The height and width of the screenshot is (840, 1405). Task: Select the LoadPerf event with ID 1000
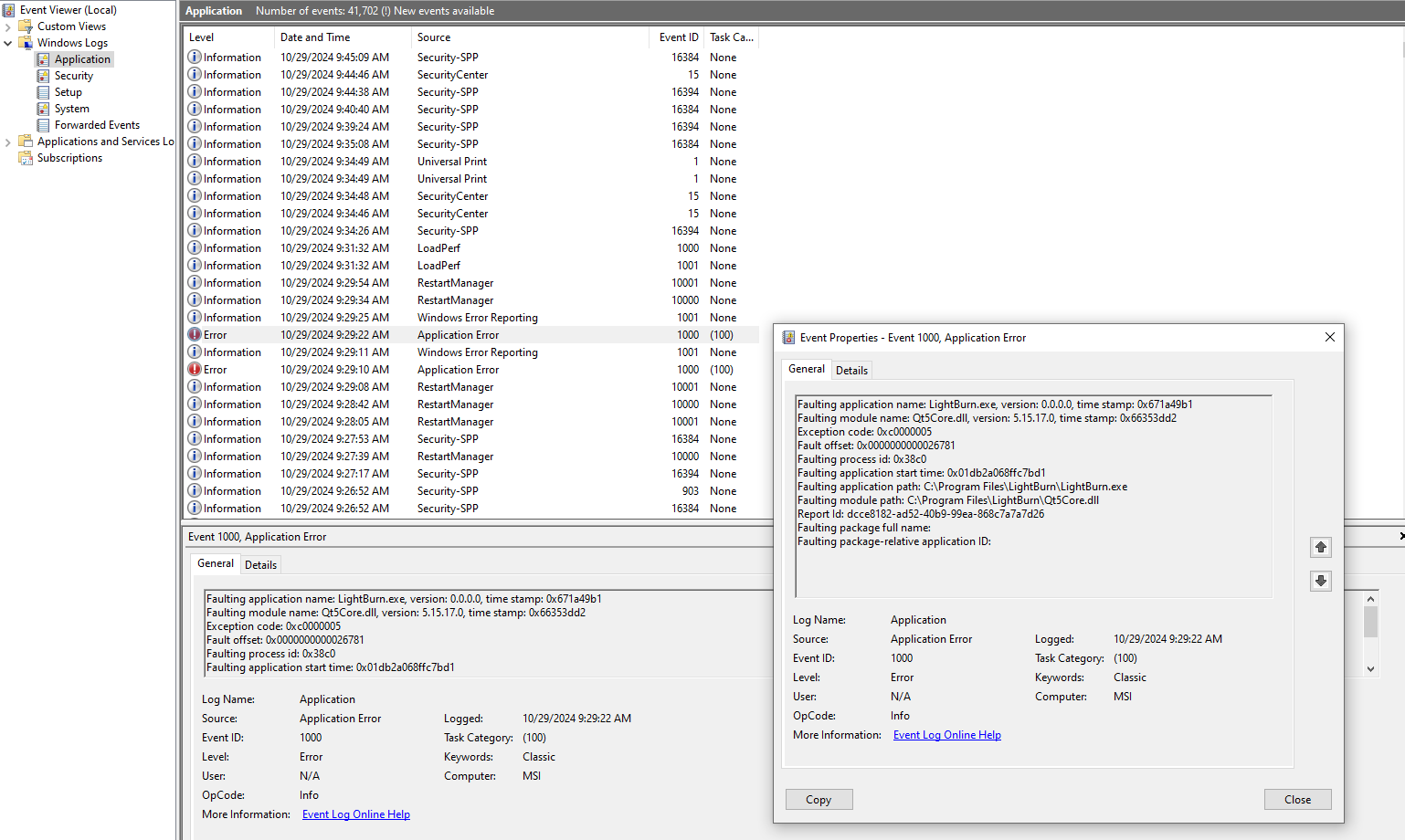471,248
